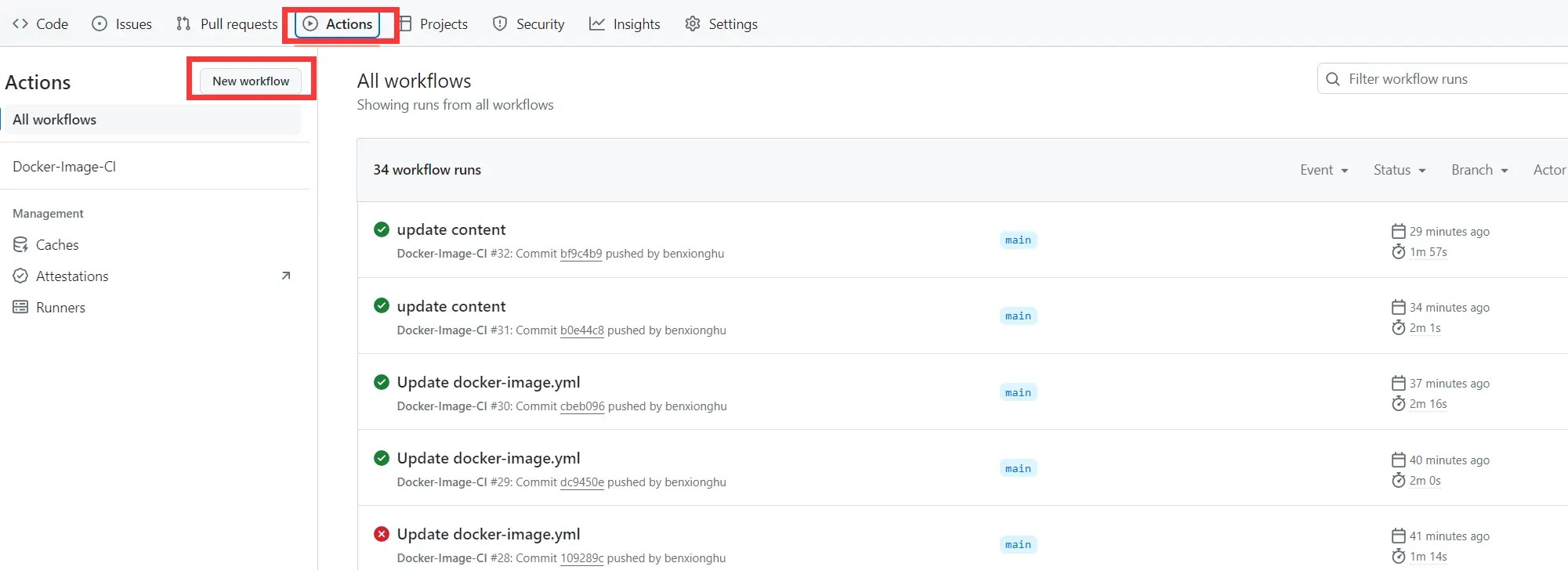Click the main branch badge on run #32

point(1018,240)
